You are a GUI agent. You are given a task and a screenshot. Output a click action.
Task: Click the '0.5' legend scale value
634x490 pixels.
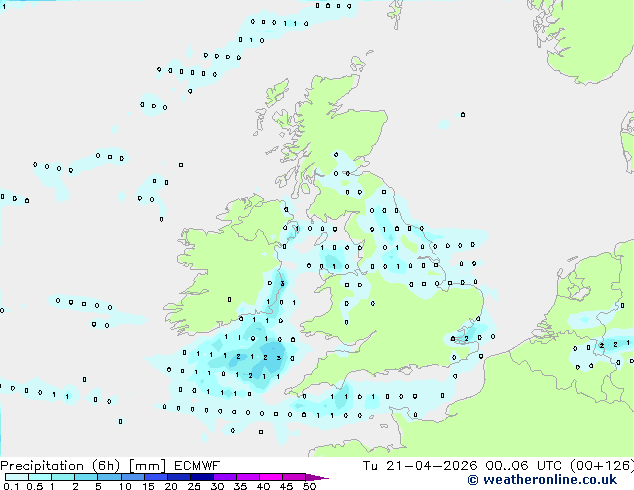(x=34, y=486)
